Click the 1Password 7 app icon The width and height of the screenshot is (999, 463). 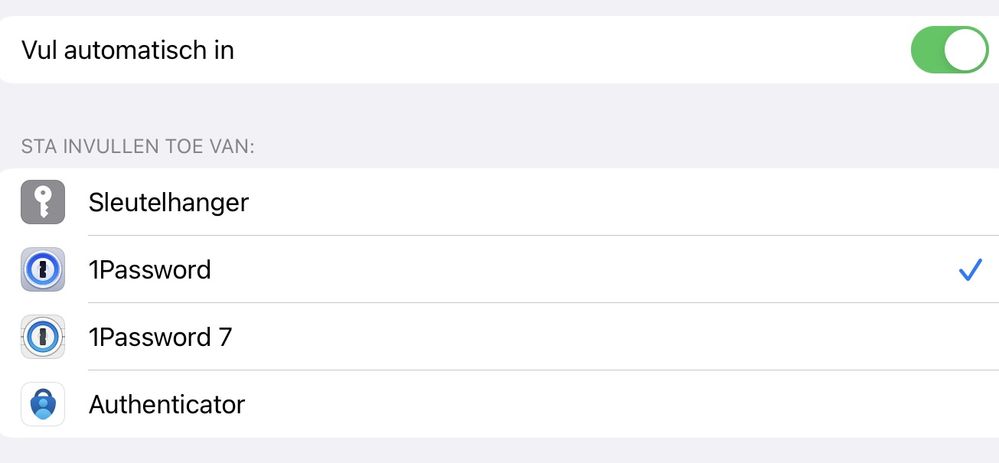pos(43,337)
